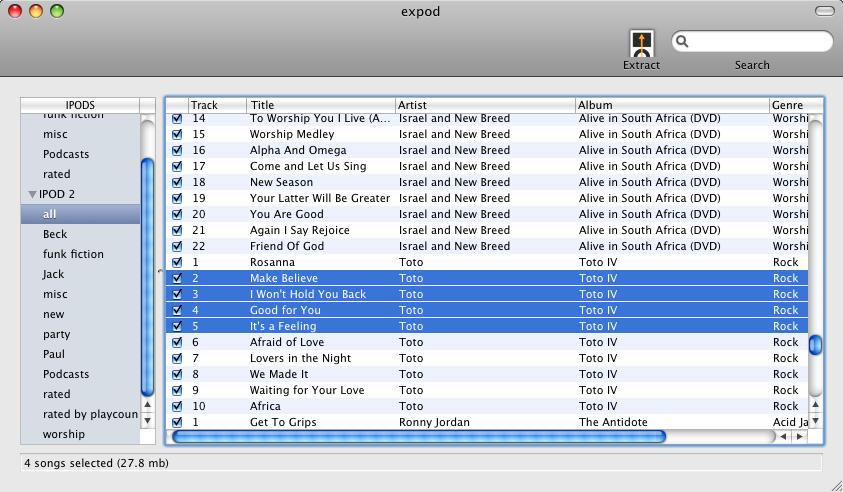Click the selected song 'Good for You'

pos(285,310)
